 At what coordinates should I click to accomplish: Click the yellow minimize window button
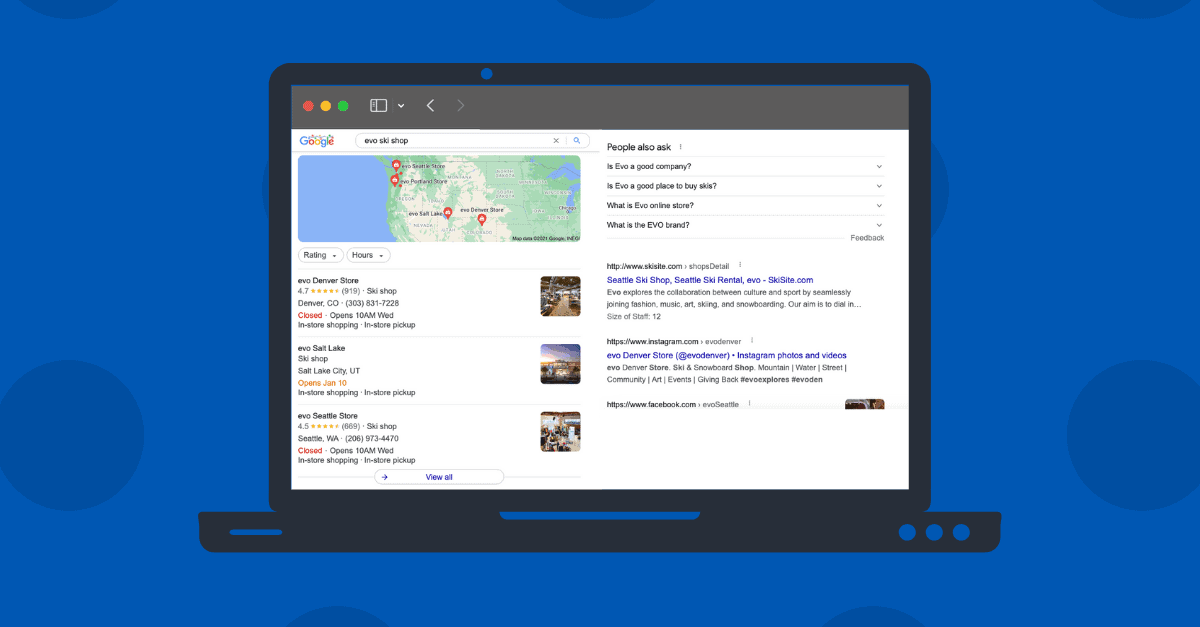325,106
